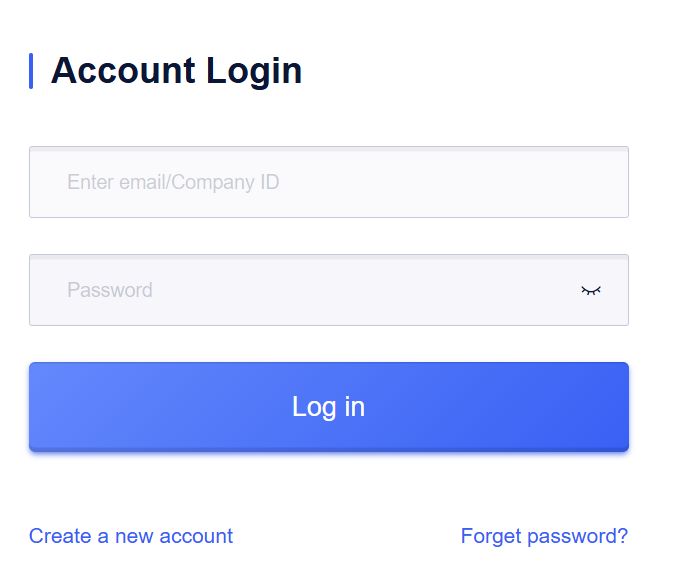This screenshot has width=674, height=584.
Task: Click the Password placeholder text
Action: (110, 290)
